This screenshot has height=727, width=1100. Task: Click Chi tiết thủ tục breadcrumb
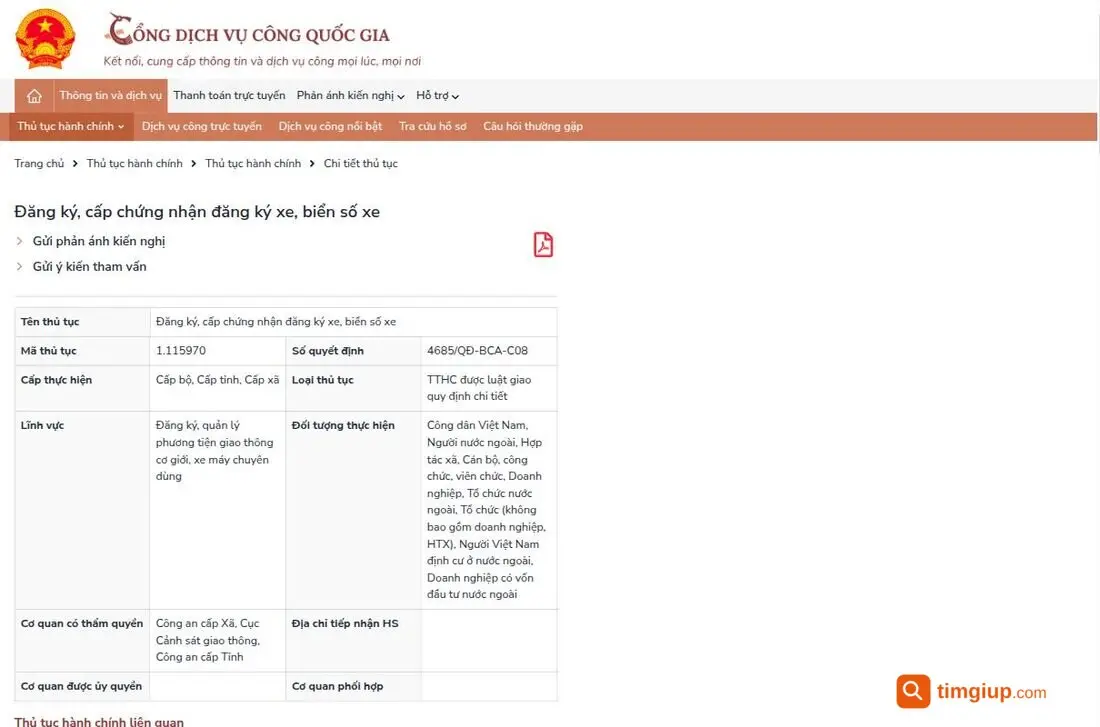tap(361, 164)
